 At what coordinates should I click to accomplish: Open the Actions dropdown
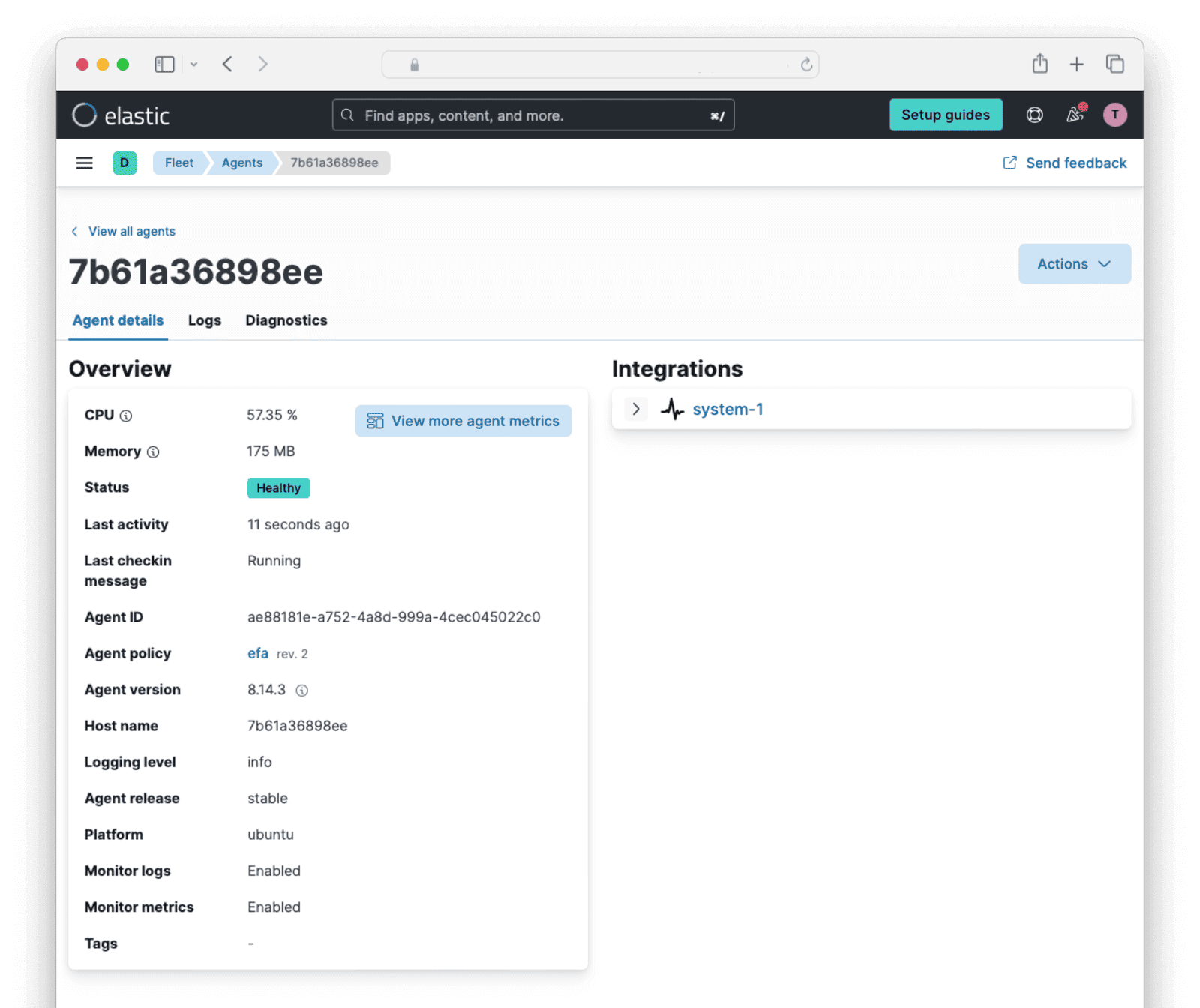(x=1075, y=264)
